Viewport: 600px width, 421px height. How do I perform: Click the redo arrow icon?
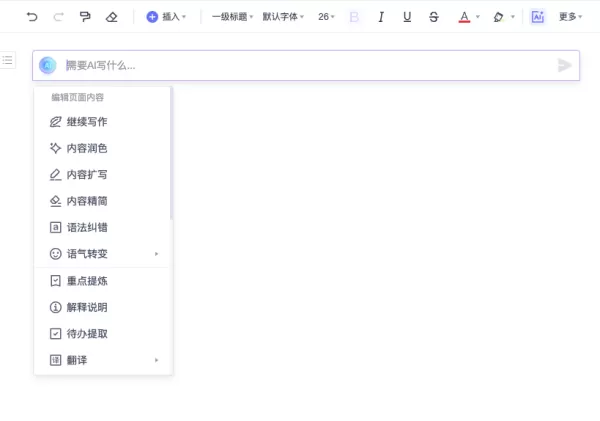pos(59,17)
